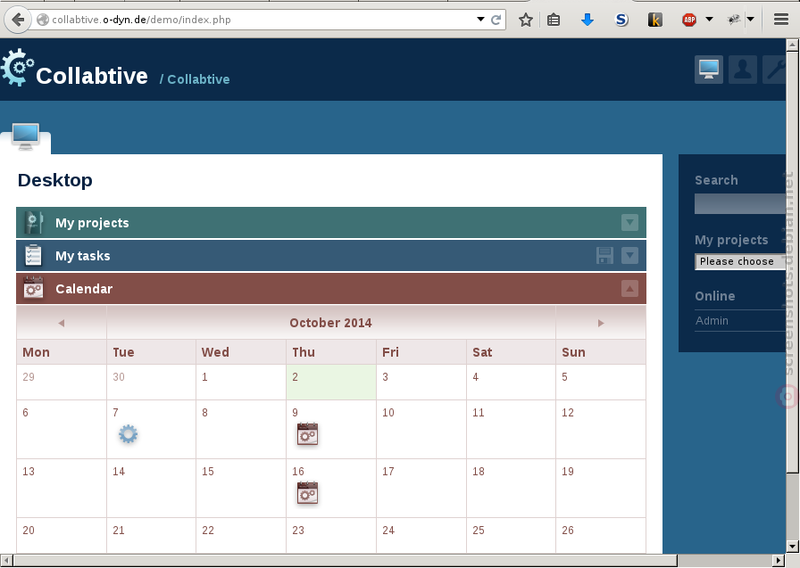Viewport: 800px width, 568px height.
Task: Open the URL history dropdown arrow
Action: click(481, 19)
